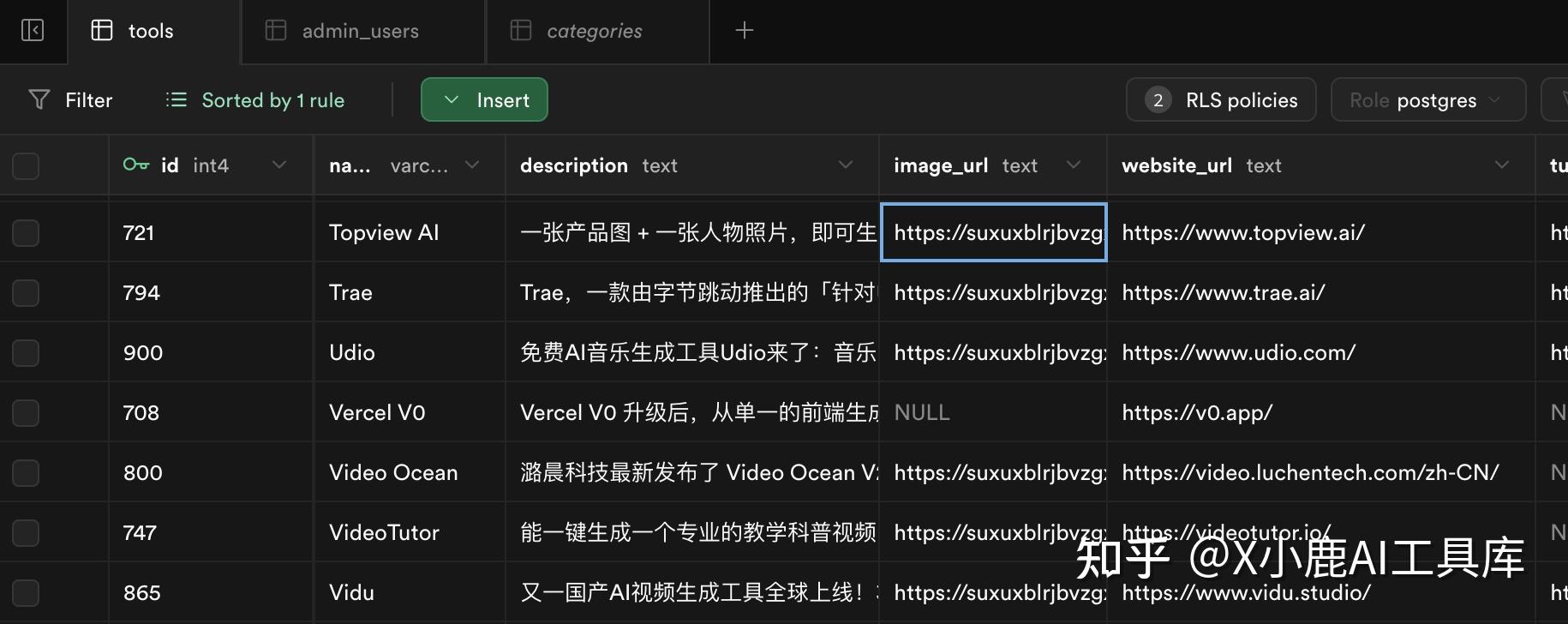Click the id cell 747
The width and height of the screenshot is (1568, 624).
click(x=211, y=532)
